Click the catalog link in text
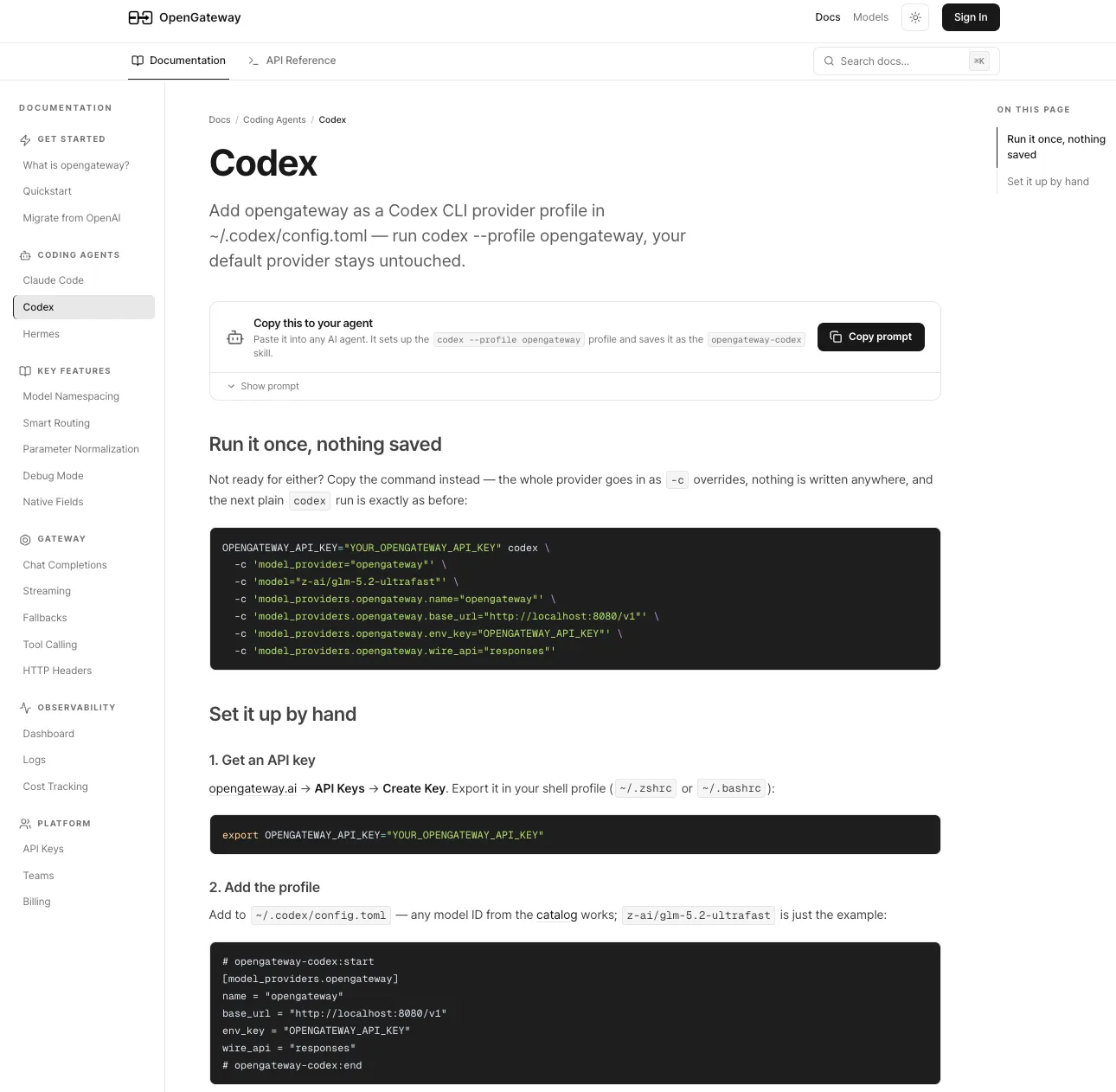The width and height of the screenshot is (1116, 1092). pos(556,915)
